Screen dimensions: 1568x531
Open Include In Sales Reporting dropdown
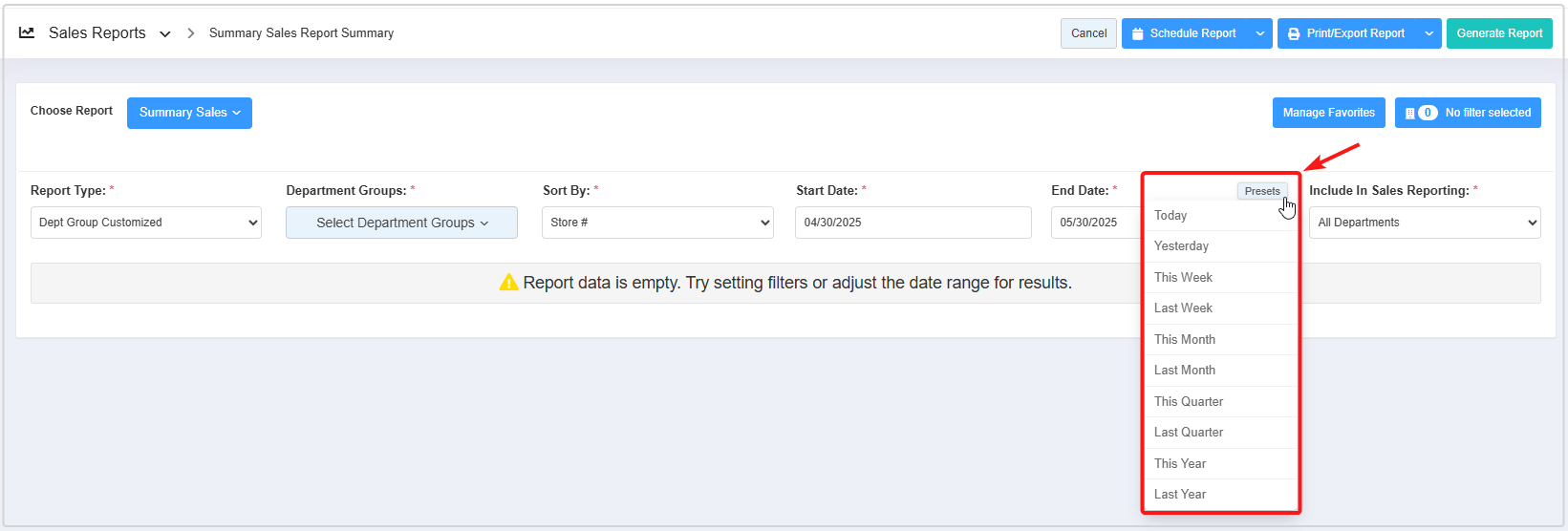[1425, 223]
